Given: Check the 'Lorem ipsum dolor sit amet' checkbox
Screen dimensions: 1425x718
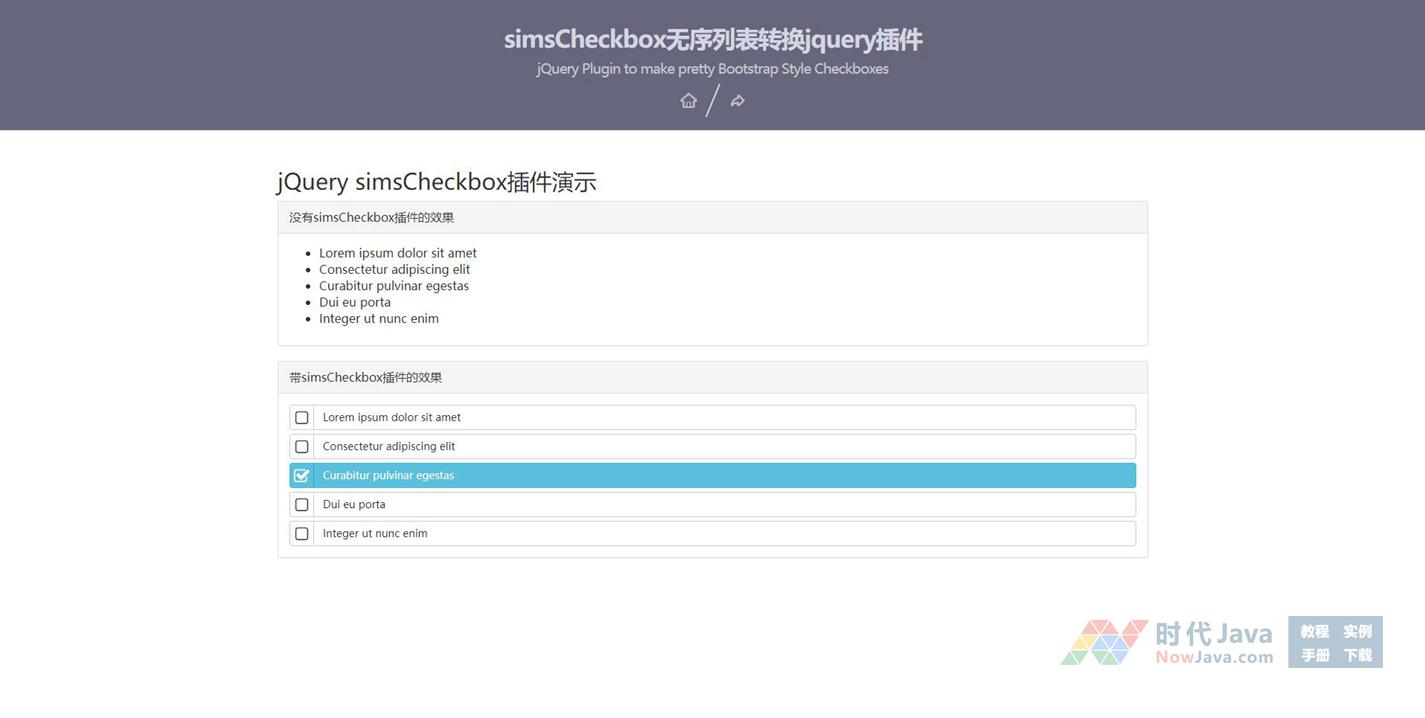Looking at the screenshot, I should pyautogui.click(x=302, y=418).
